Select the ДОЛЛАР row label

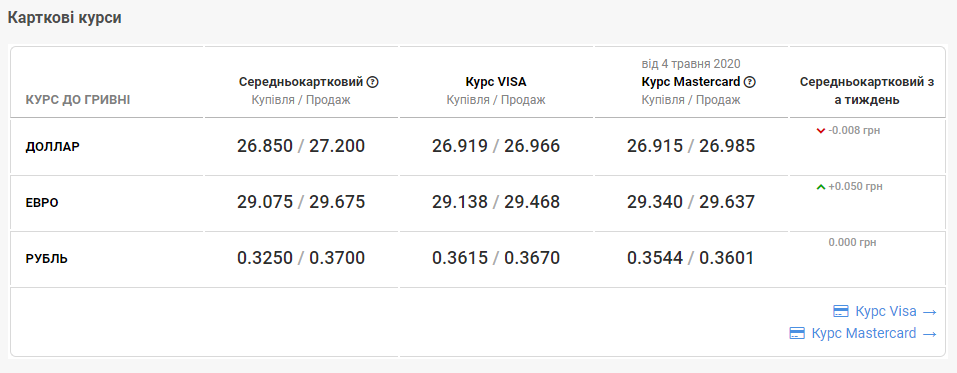point(52,147)
